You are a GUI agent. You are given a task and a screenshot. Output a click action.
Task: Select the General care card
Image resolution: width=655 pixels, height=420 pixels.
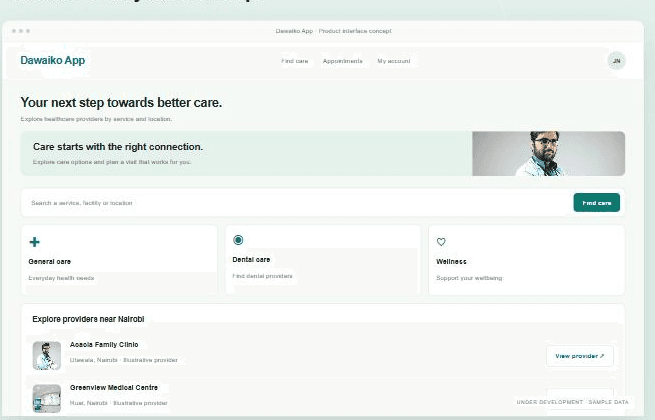pos(119,260)
